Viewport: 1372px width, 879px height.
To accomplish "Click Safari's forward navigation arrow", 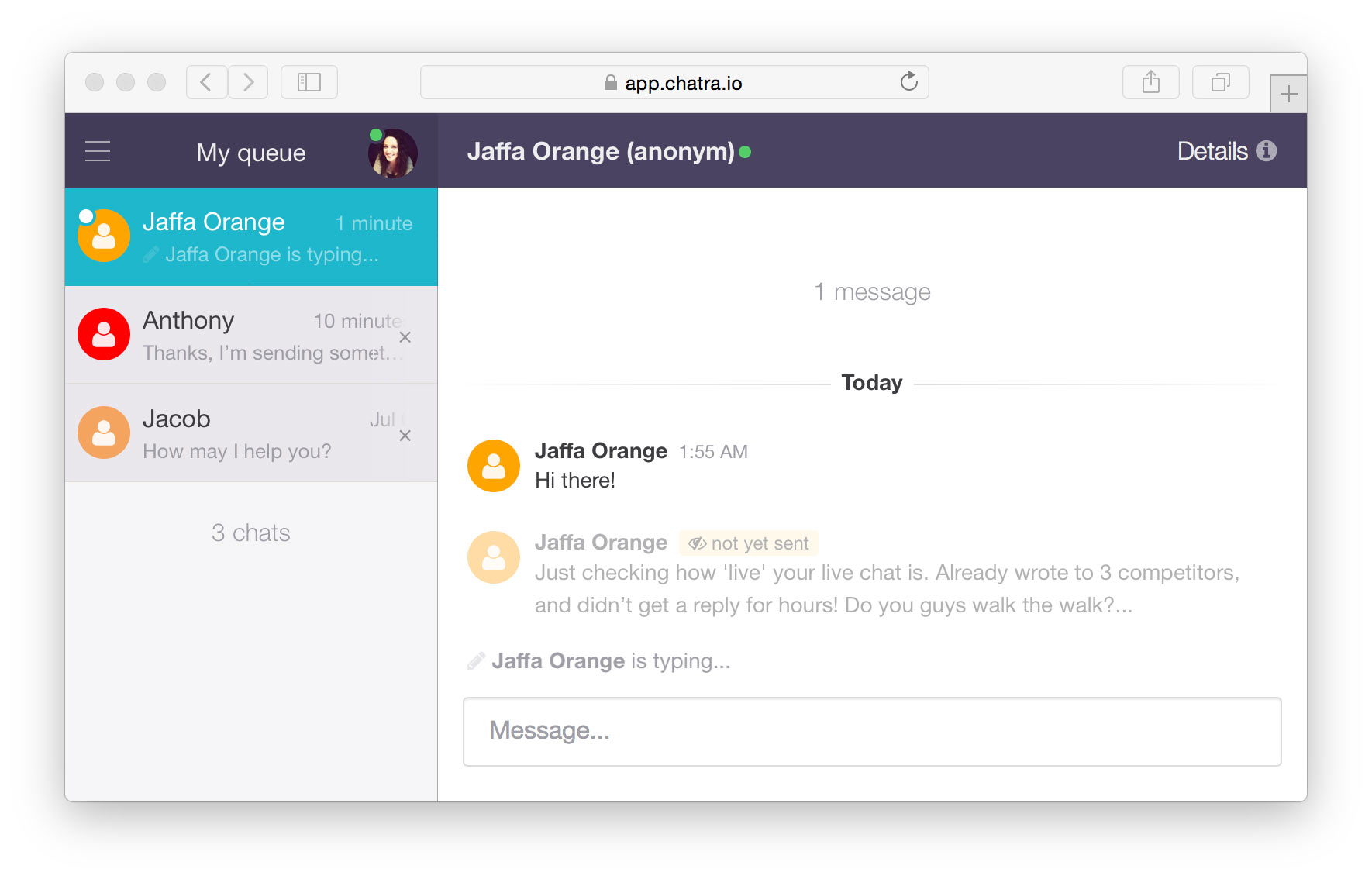I will 248,82.
